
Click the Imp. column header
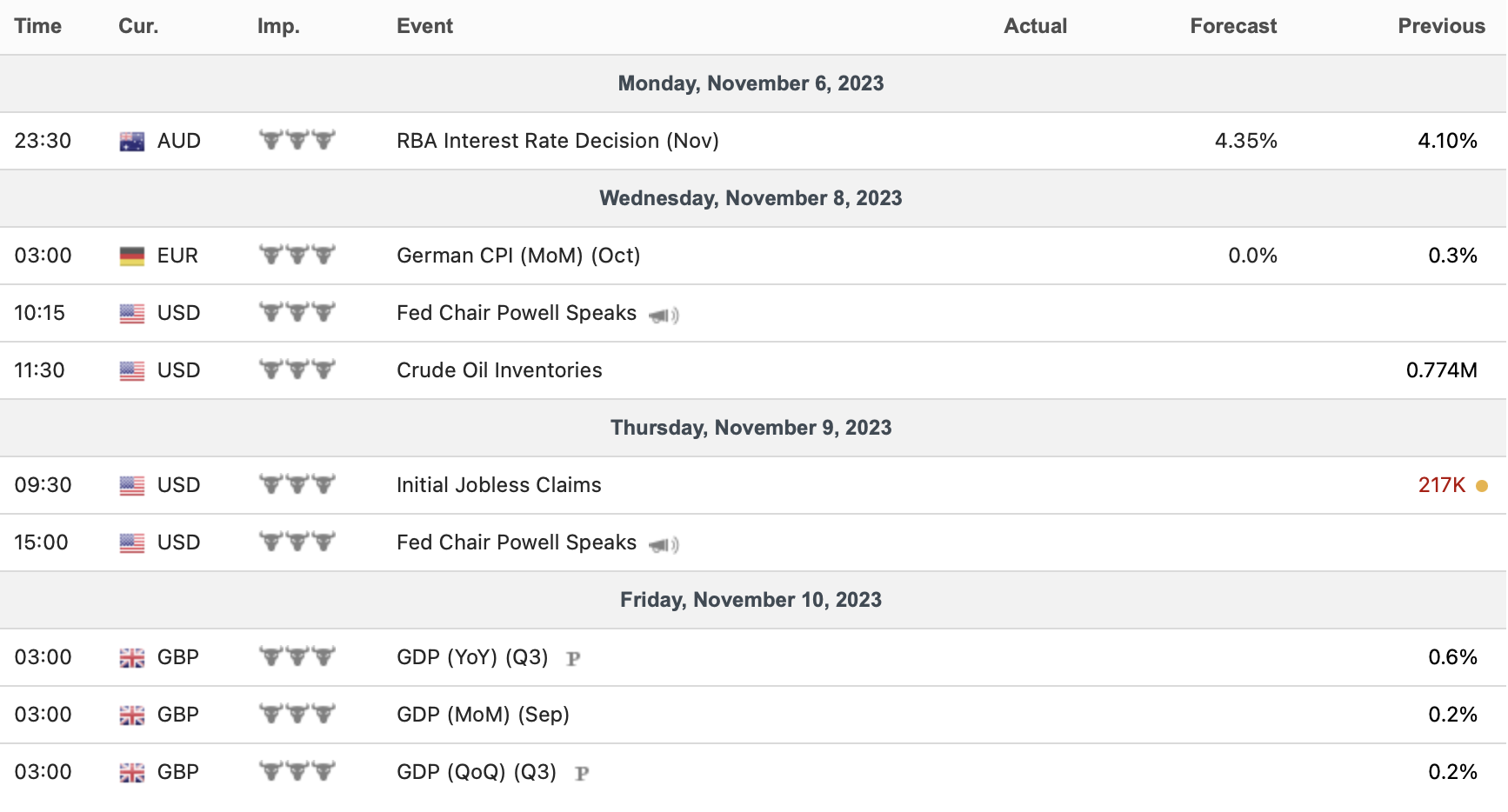[278, 26]
